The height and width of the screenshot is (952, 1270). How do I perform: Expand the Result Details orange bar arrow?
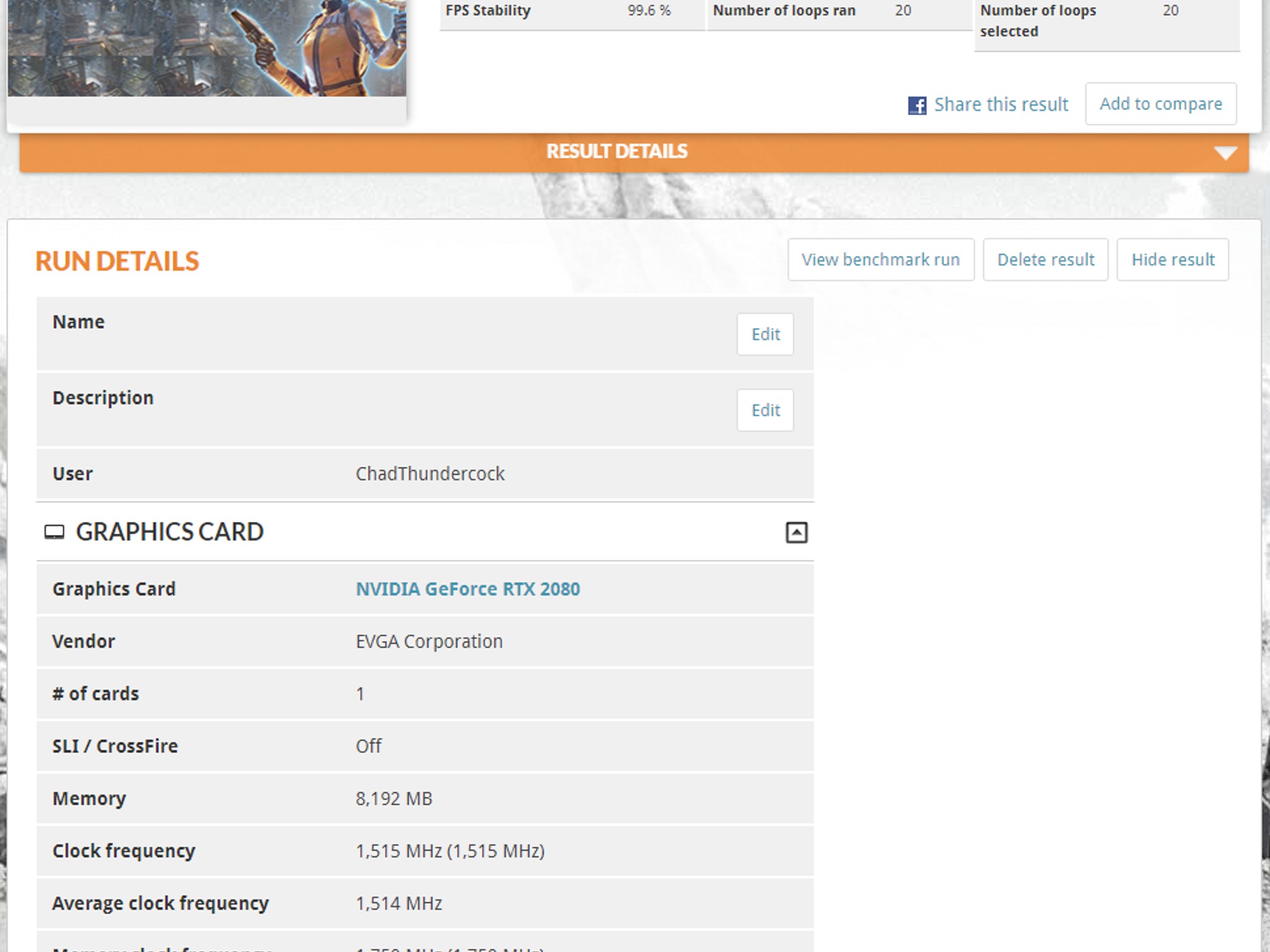(x=1225, y=153)
